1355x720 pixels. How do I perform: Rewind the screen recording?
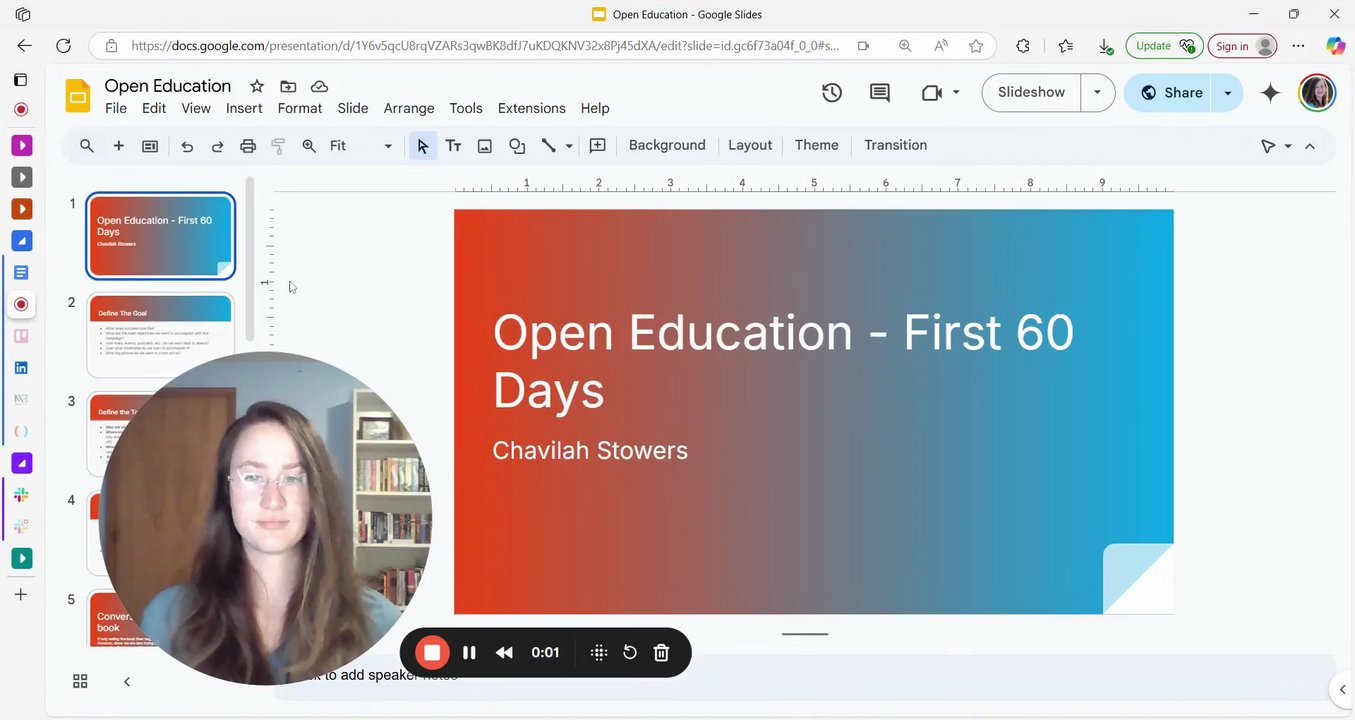504,653
